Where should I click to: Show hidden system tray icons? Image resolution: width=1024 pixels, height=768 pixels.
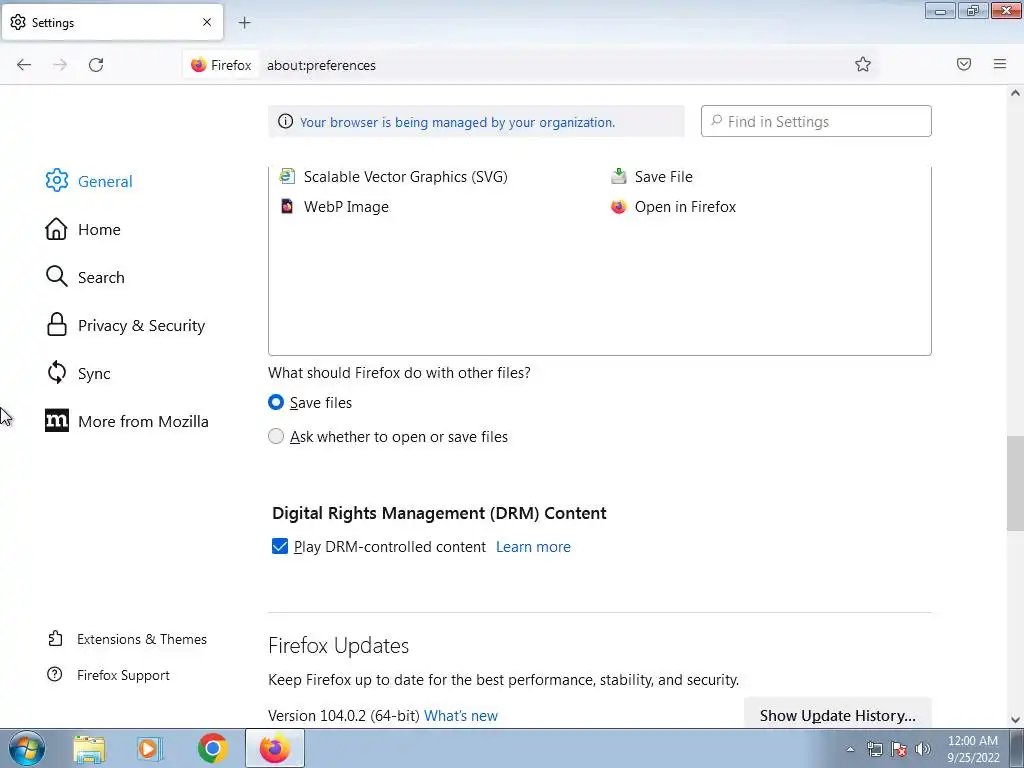point(850,749)
